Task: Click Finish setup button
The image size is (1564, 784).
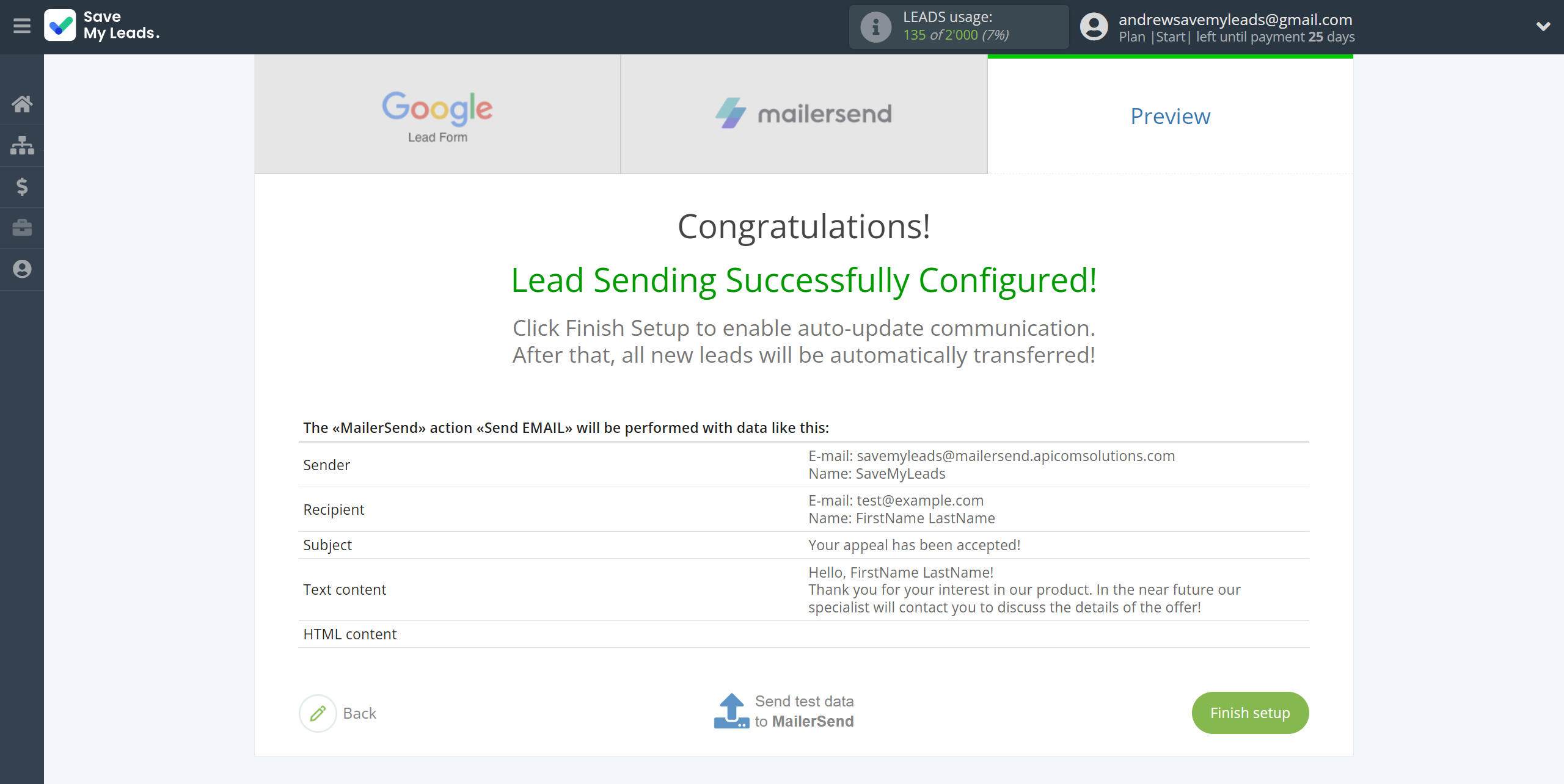Action: (1250, 713)
